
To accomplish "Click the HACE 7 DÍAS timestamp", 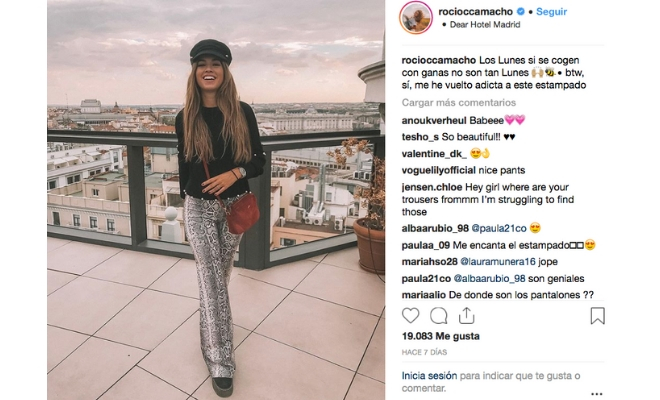I will [424, 352].
